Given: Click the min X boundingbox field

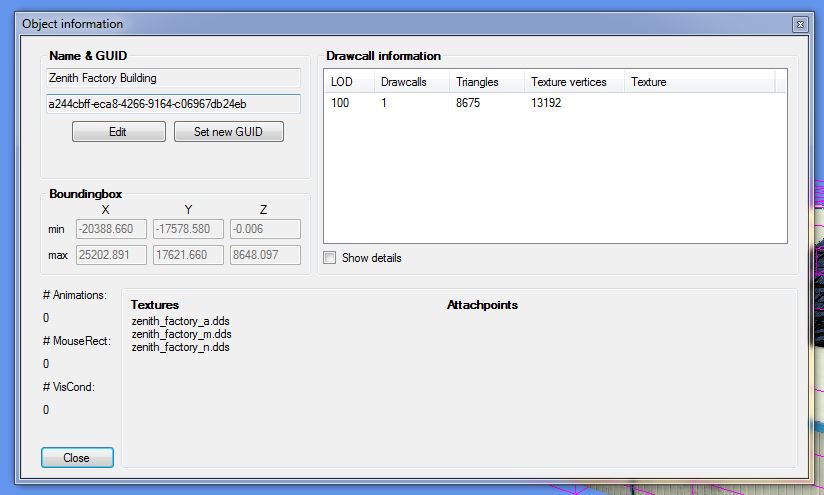Looking at the screenshot, I should (111, 230).
